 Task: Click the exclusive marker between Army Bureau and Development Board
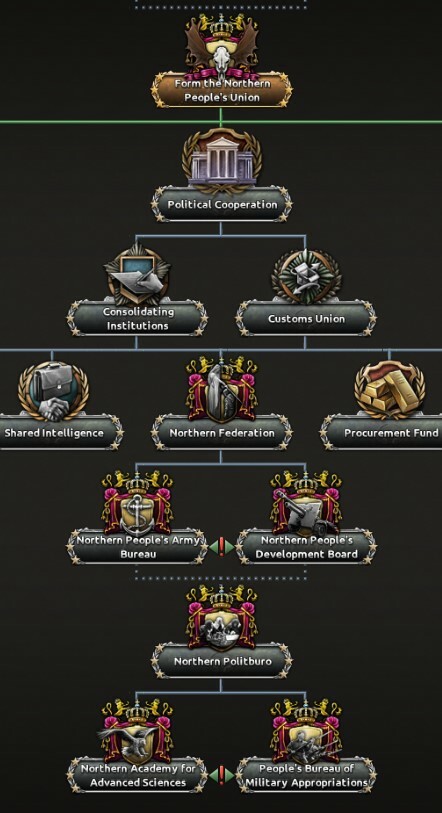[222, 546]
